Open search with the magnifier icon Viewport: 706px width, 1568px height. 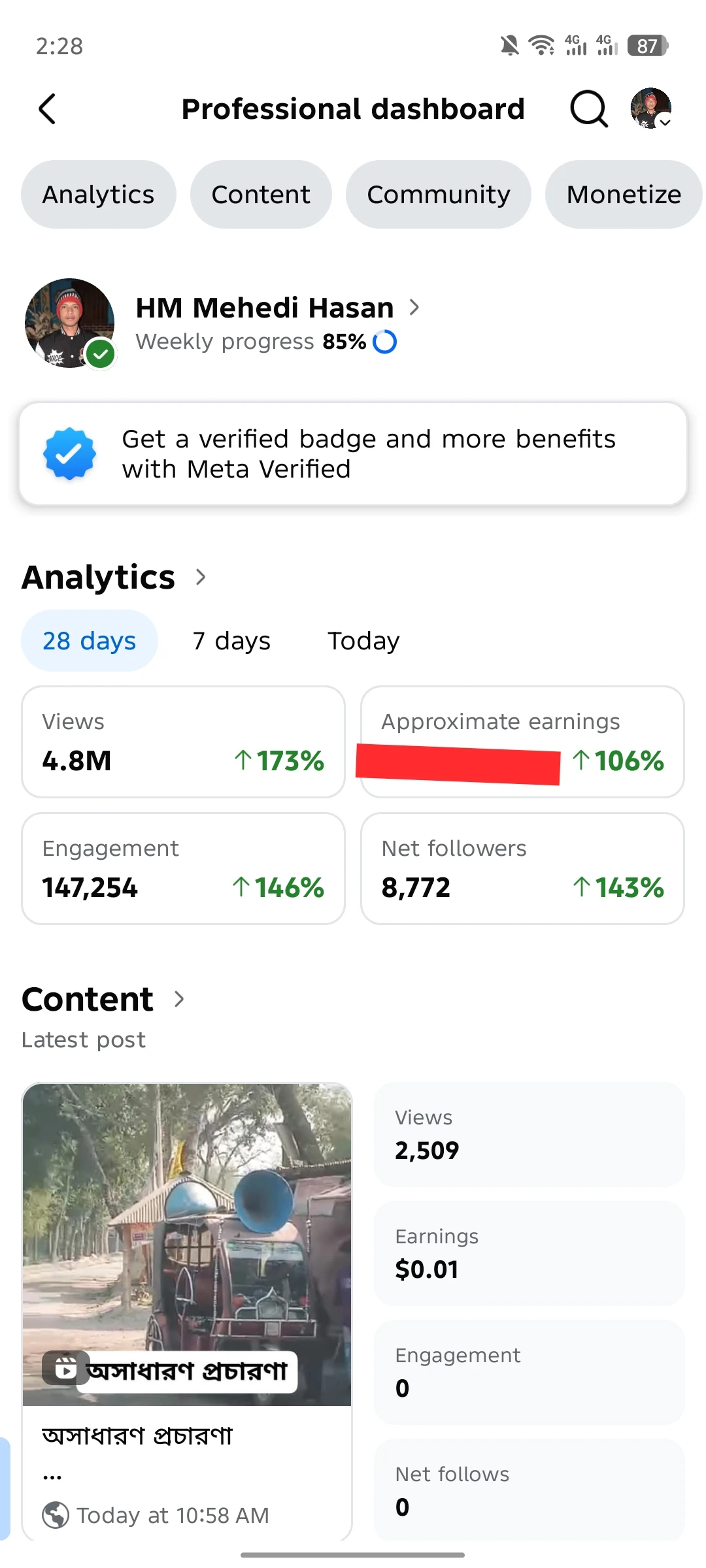click(588, 109)
